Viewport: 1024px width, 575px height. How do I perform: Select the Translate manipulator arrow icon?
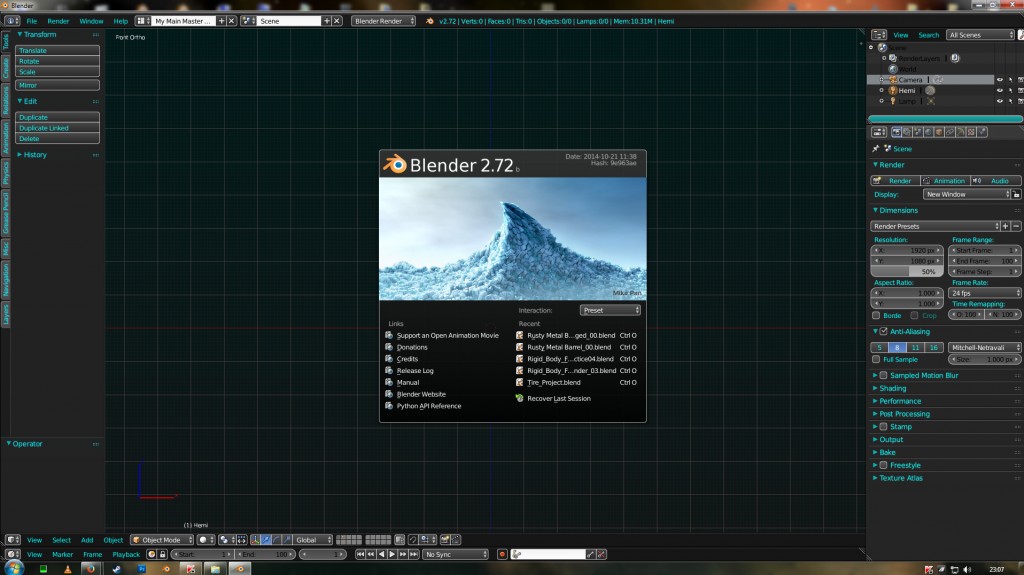[x=266, y=540]
